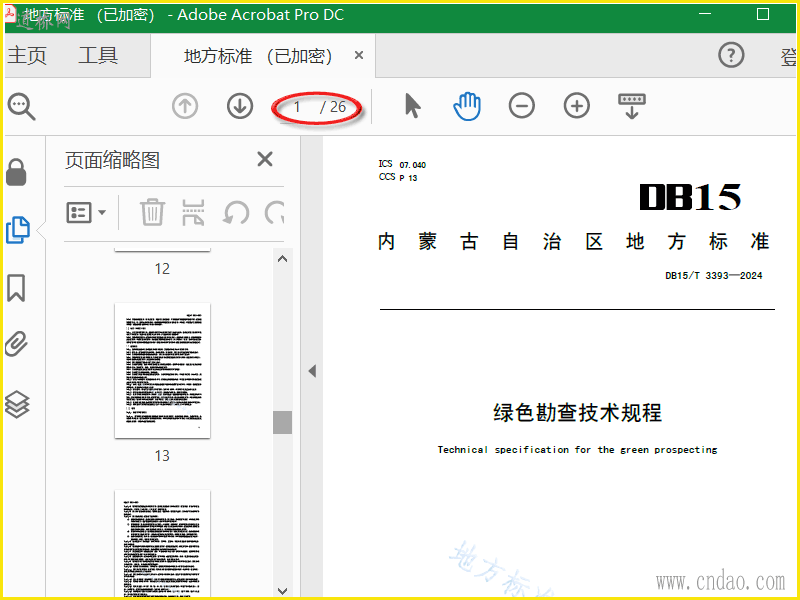Close the 页面缩略图 panel
The image size is (800, 600).
pyautogui.click(x=265, y=159)
